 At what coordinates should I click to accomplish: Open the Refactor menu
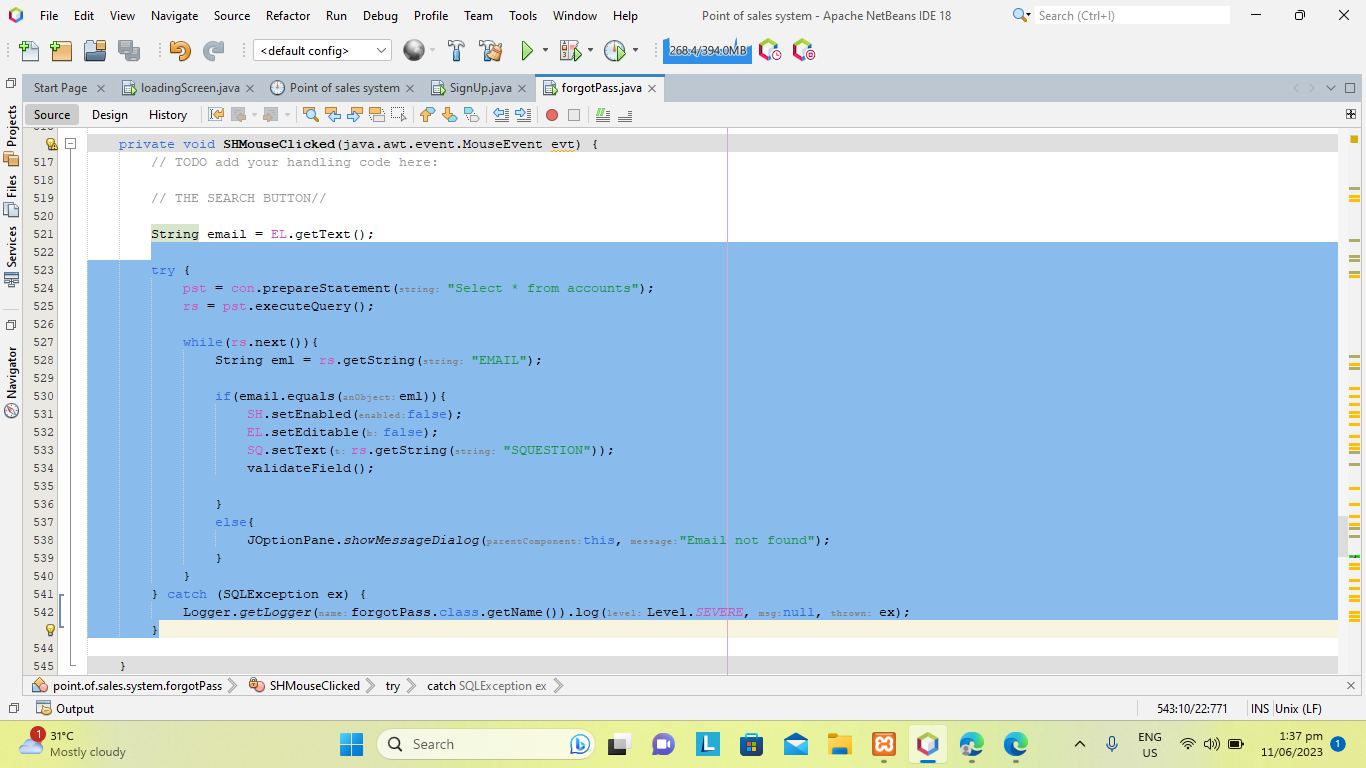(x=288, y=15)
